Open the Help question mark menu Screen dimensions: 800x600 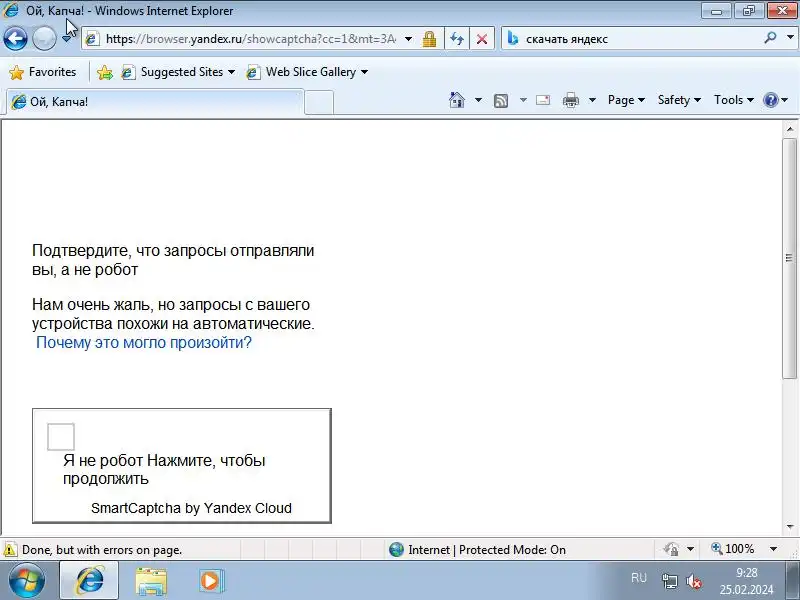(x=776, y=100)
